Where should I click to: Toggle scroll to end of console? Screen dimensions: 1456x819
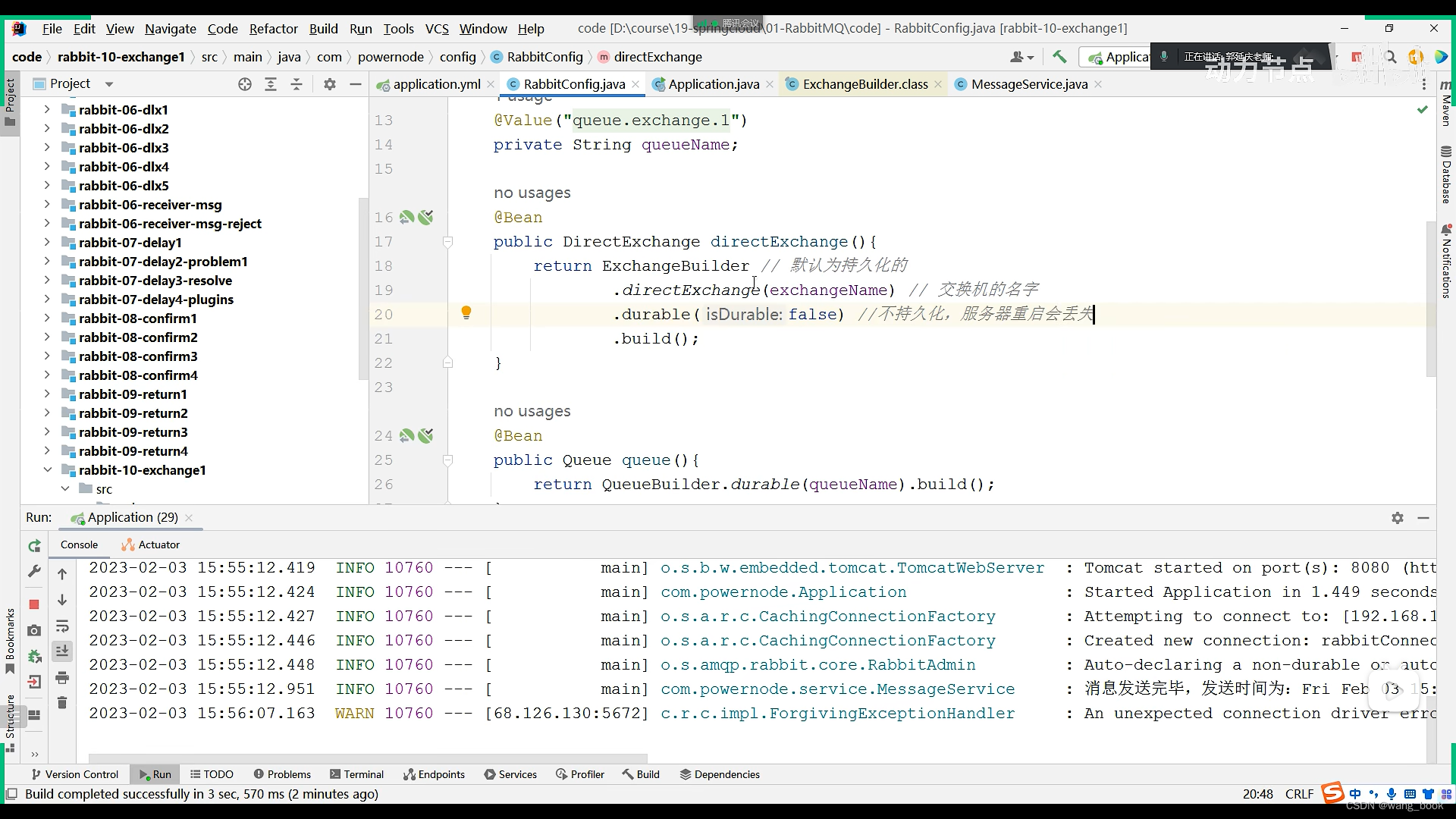(x=62, y=651)
